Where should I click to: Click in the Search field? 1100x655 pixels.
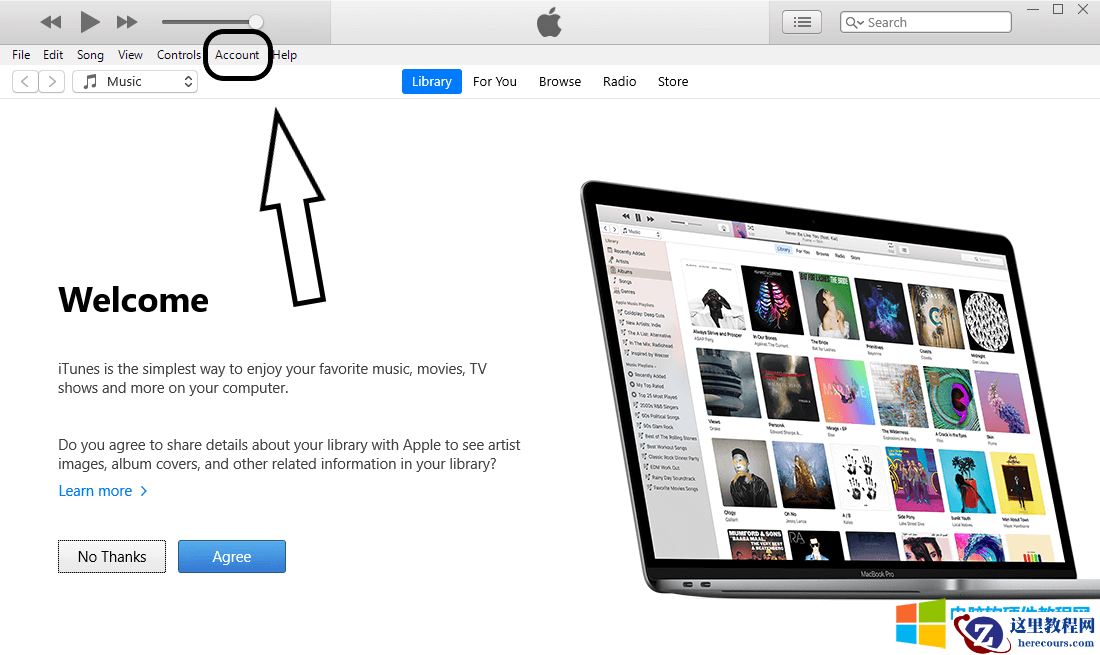point(925,22)
